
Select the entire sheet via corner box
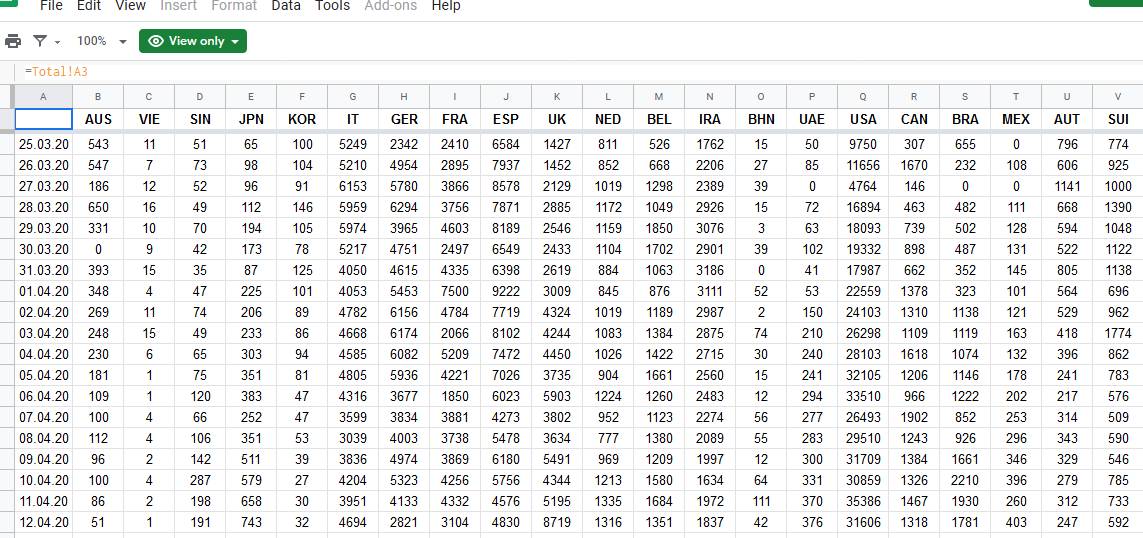7,96
